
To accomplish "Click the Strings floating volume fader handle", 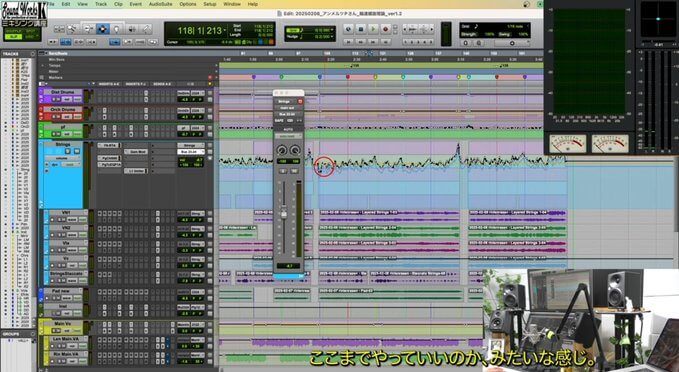I will click(284, 214).
